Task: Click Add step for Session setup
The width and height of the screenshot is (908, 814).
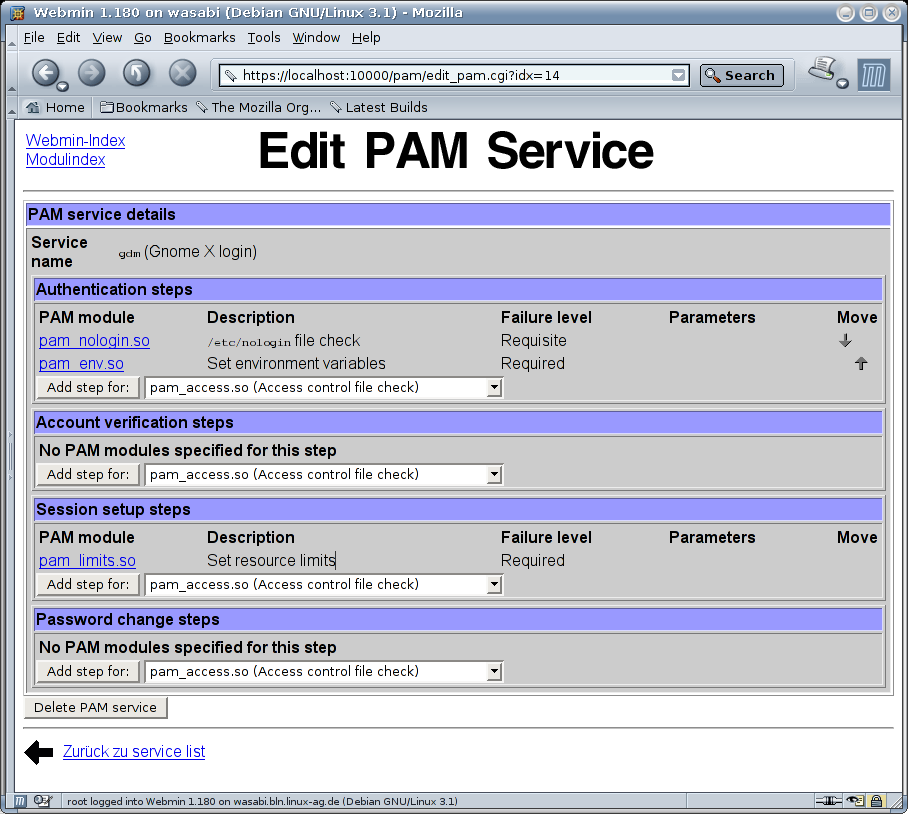Action: pyautogui.click(x=88, y=584)
